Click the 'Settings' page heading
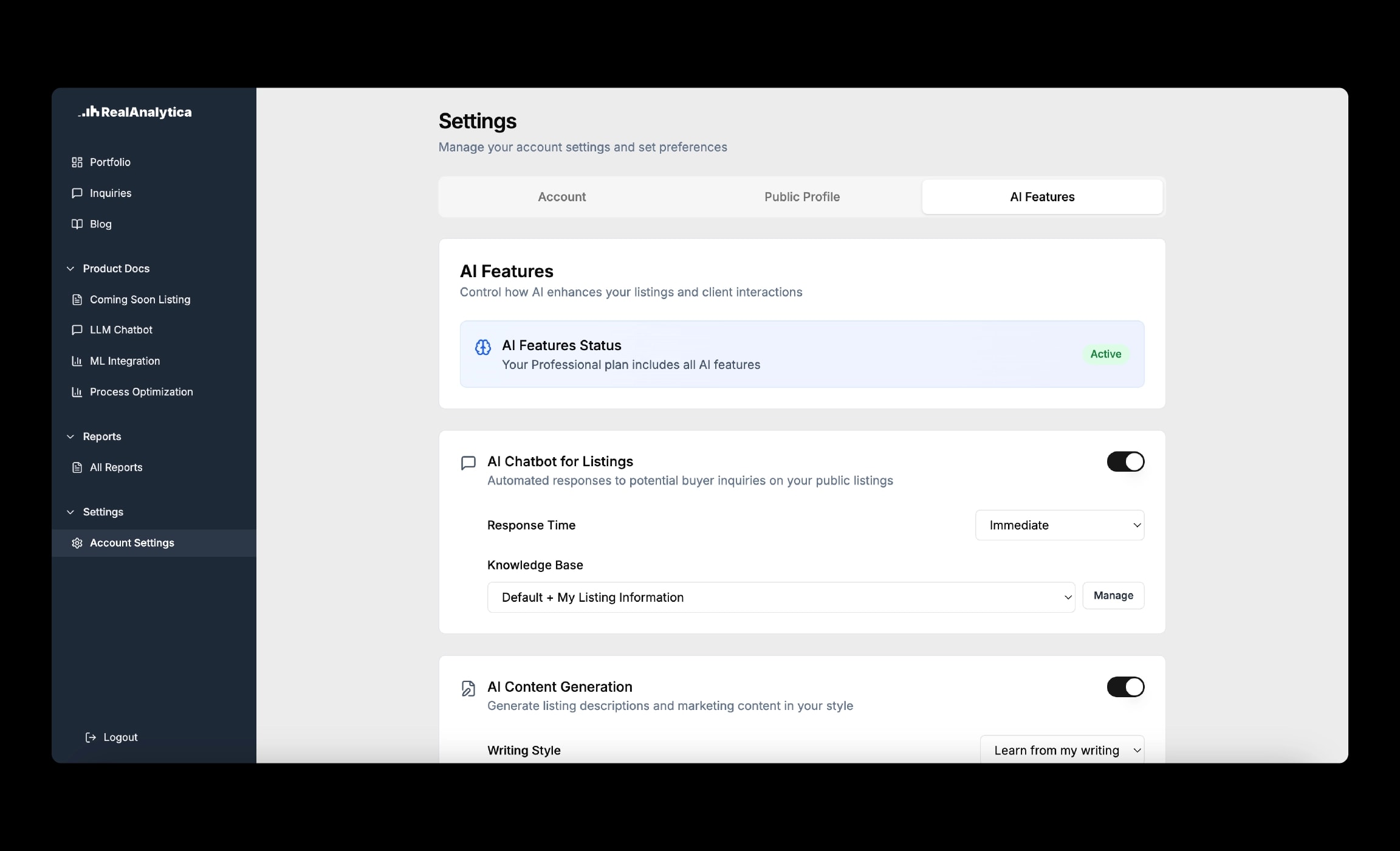The height and width of the screenshot is (851, 1400). [478, 121]
